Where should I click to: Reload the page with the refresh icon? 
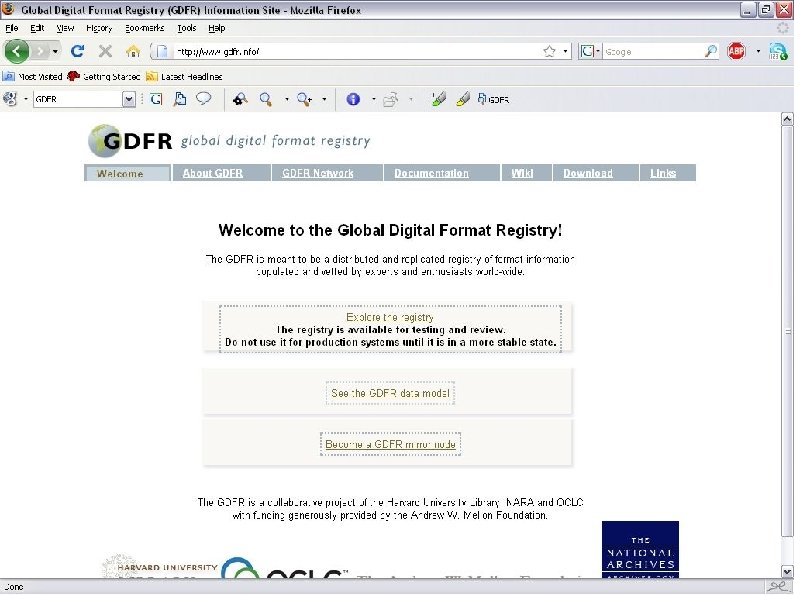[x=77, y=51]
